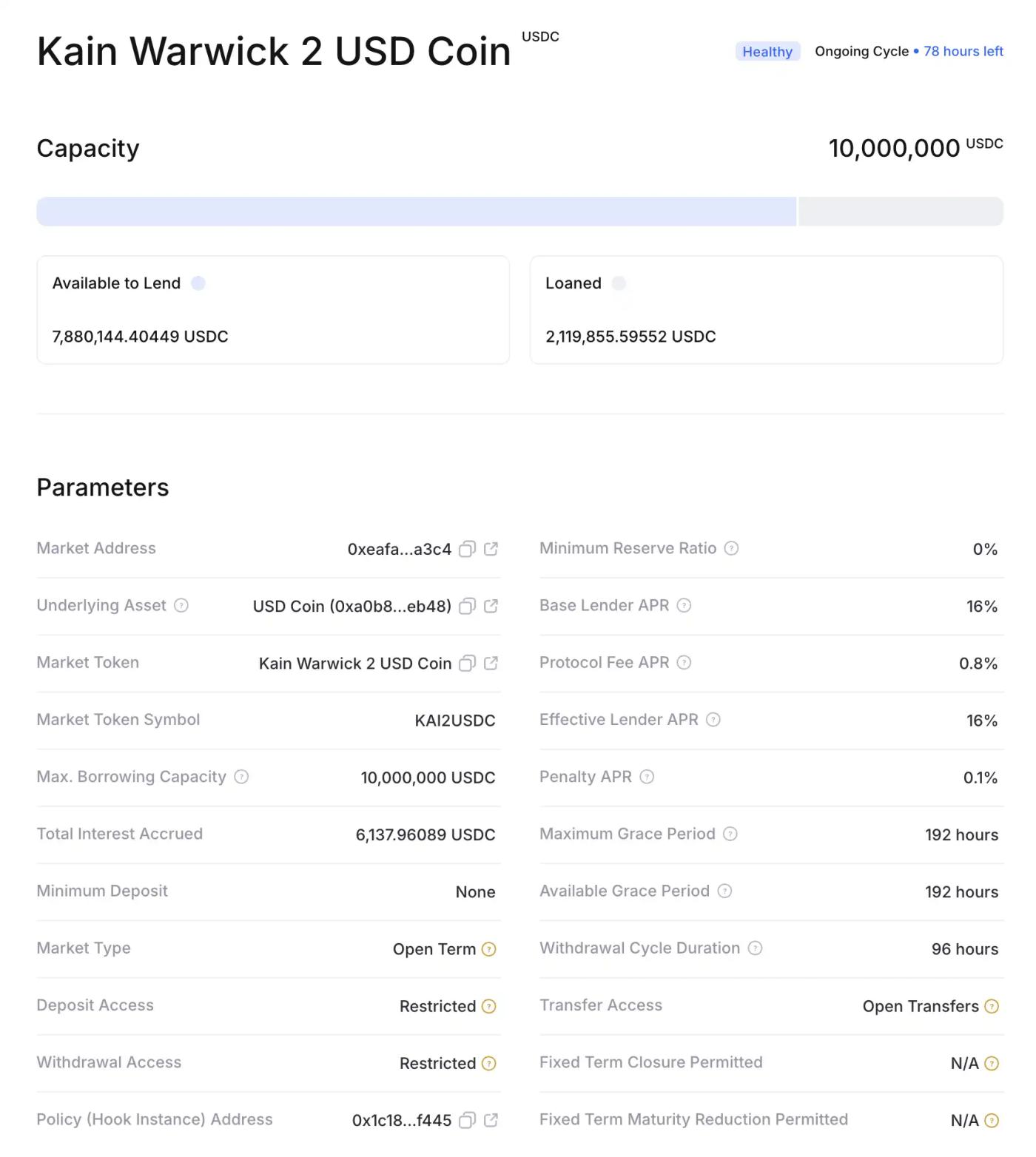Screen dimensions: 1036x1157
Task: Open Market Address in external explorer
Action: 491,549
